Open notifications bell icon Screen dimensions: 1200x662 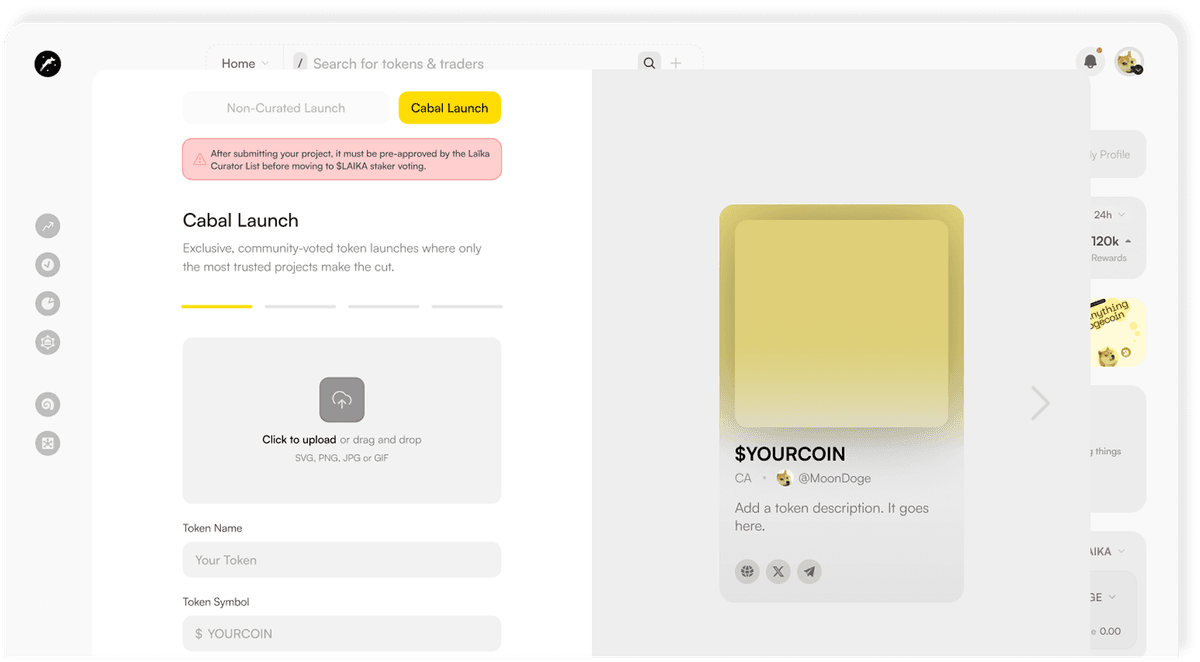click(1090, 62)
